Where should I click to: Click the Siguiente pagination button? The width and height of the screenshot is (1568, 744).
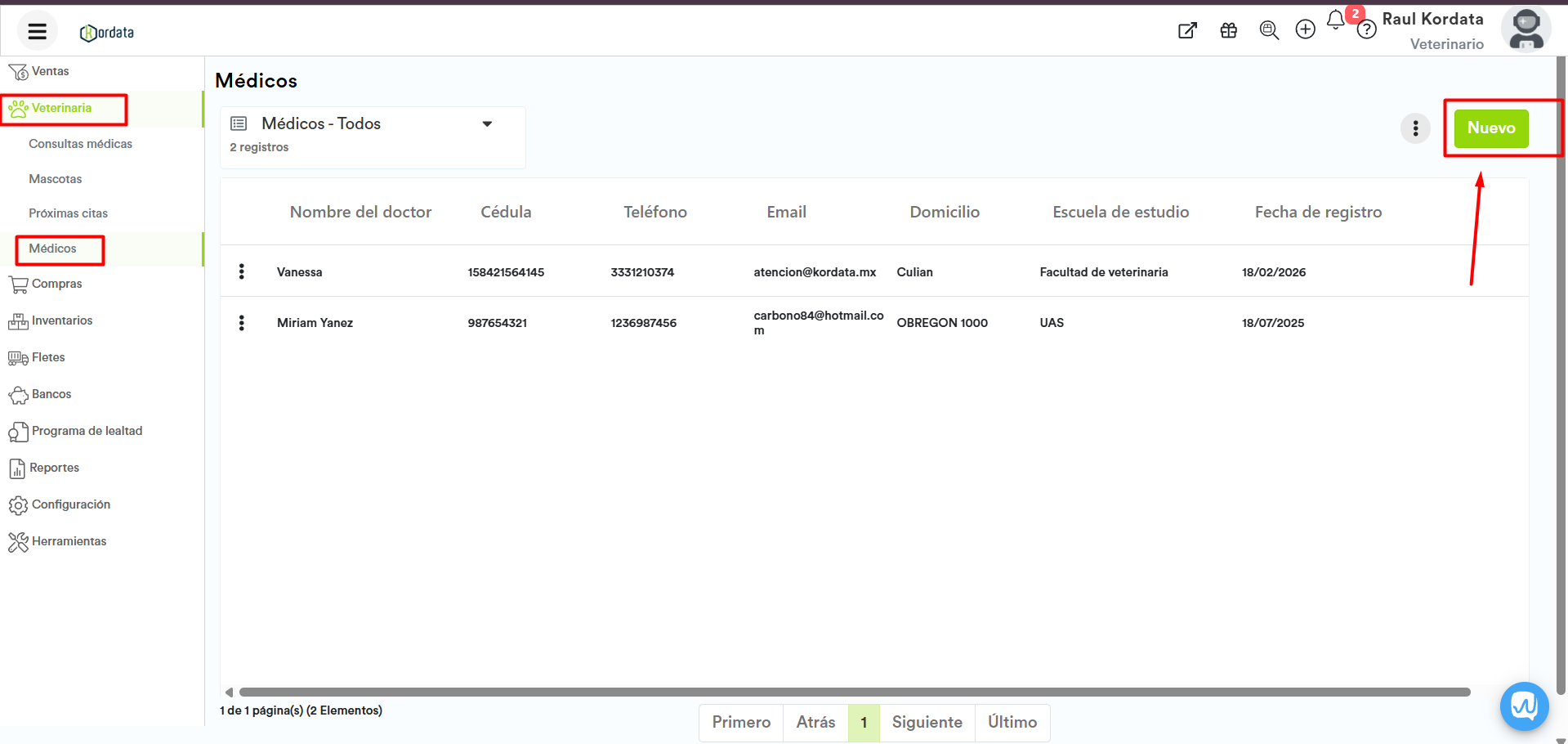[927, 722]
